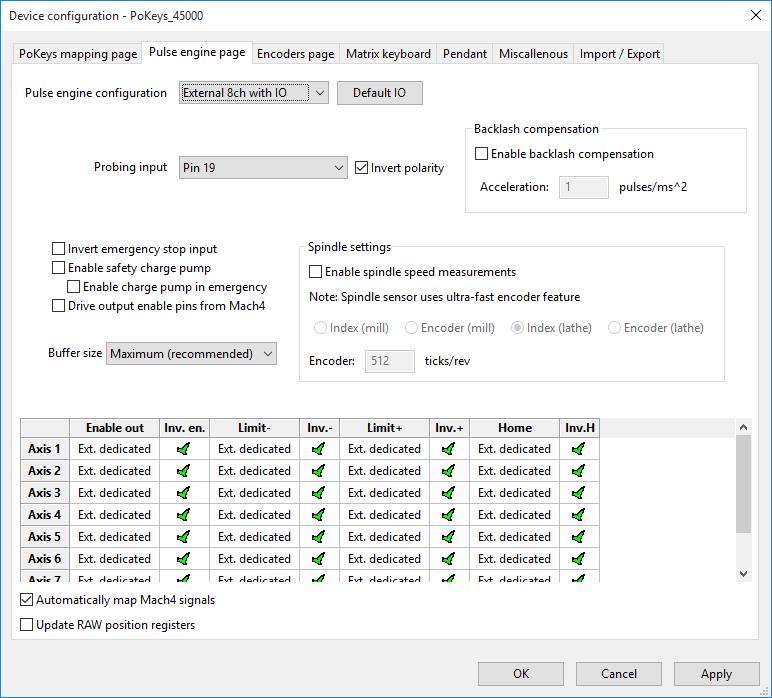The height and width of the screenshot is (698, 772).
Task: Open Miscallenous tab
Action: (x=533, y=54)
